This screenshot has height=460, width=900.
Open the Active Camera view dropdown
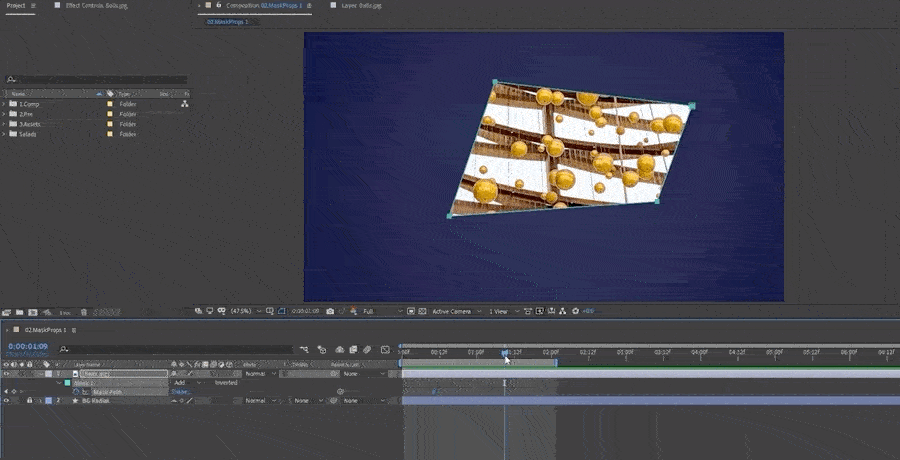[454, 312]
